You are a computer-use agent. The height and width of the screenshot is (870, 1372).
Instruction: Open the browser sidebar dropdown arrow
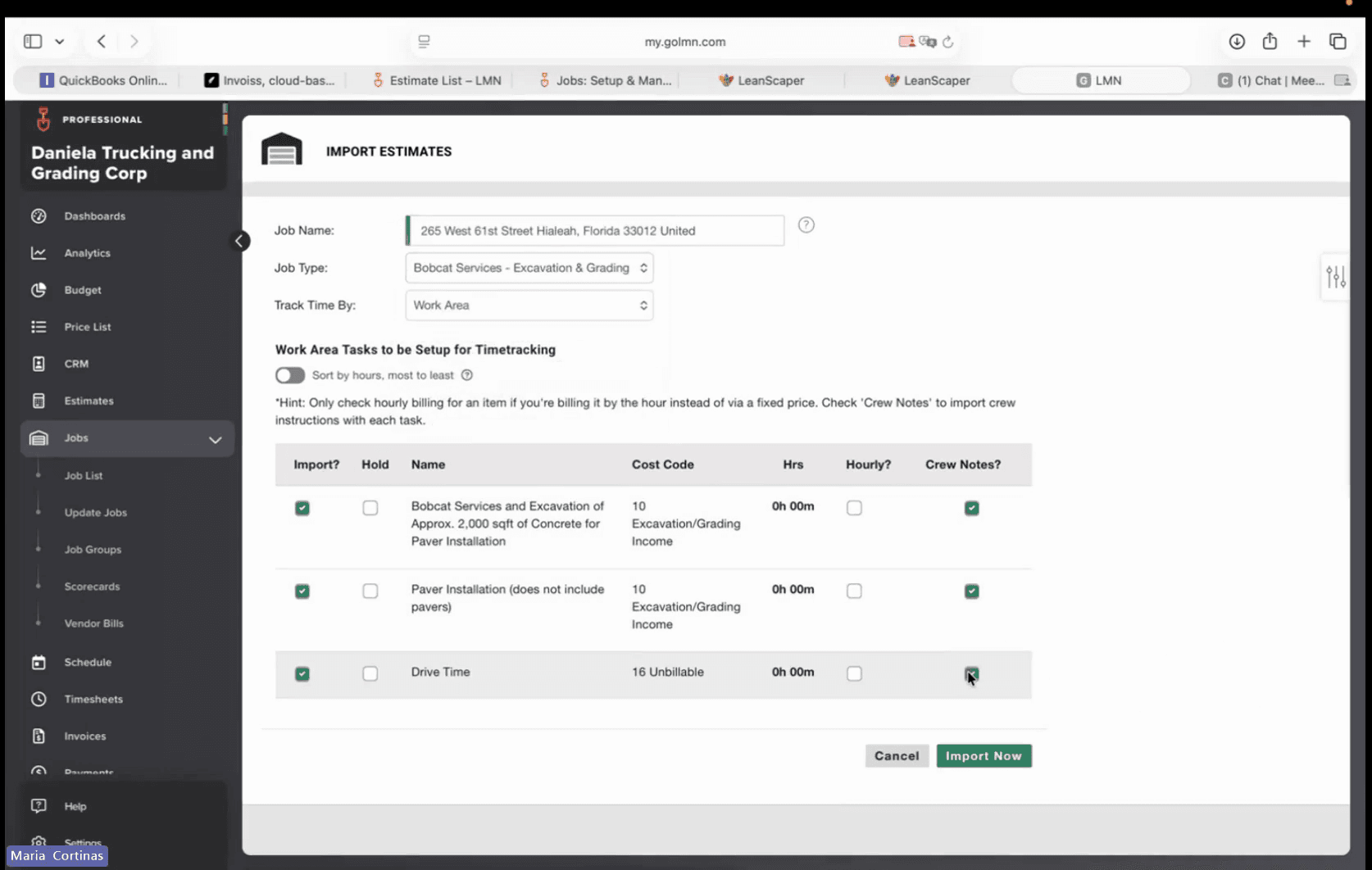[60, 41]
